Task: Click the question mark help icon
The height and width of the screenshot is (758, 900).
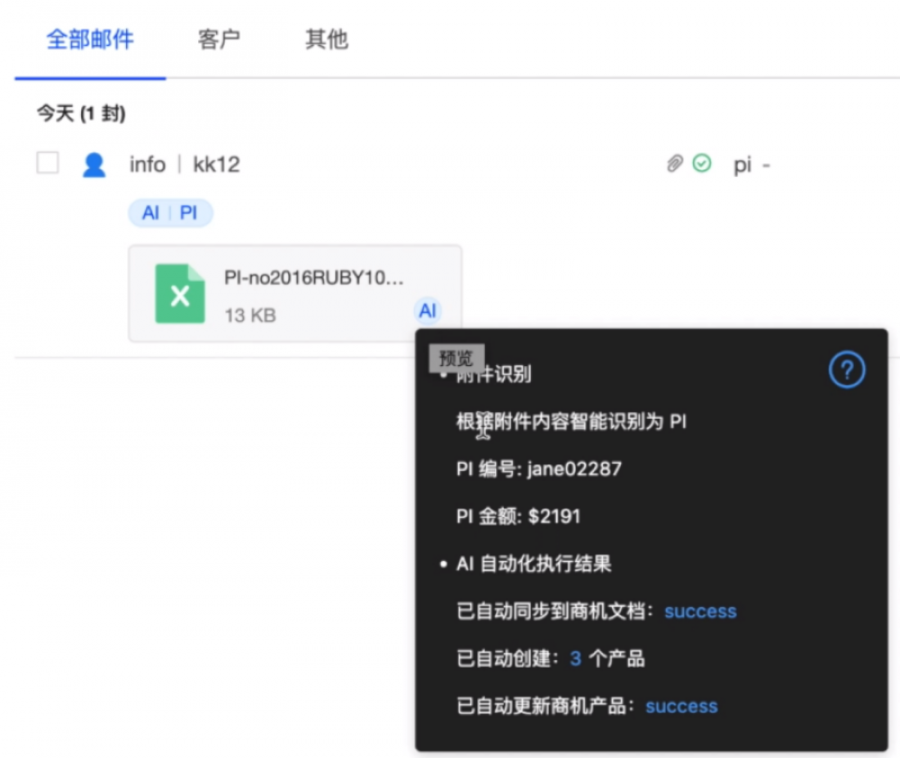Action: [x=847, y=370]
